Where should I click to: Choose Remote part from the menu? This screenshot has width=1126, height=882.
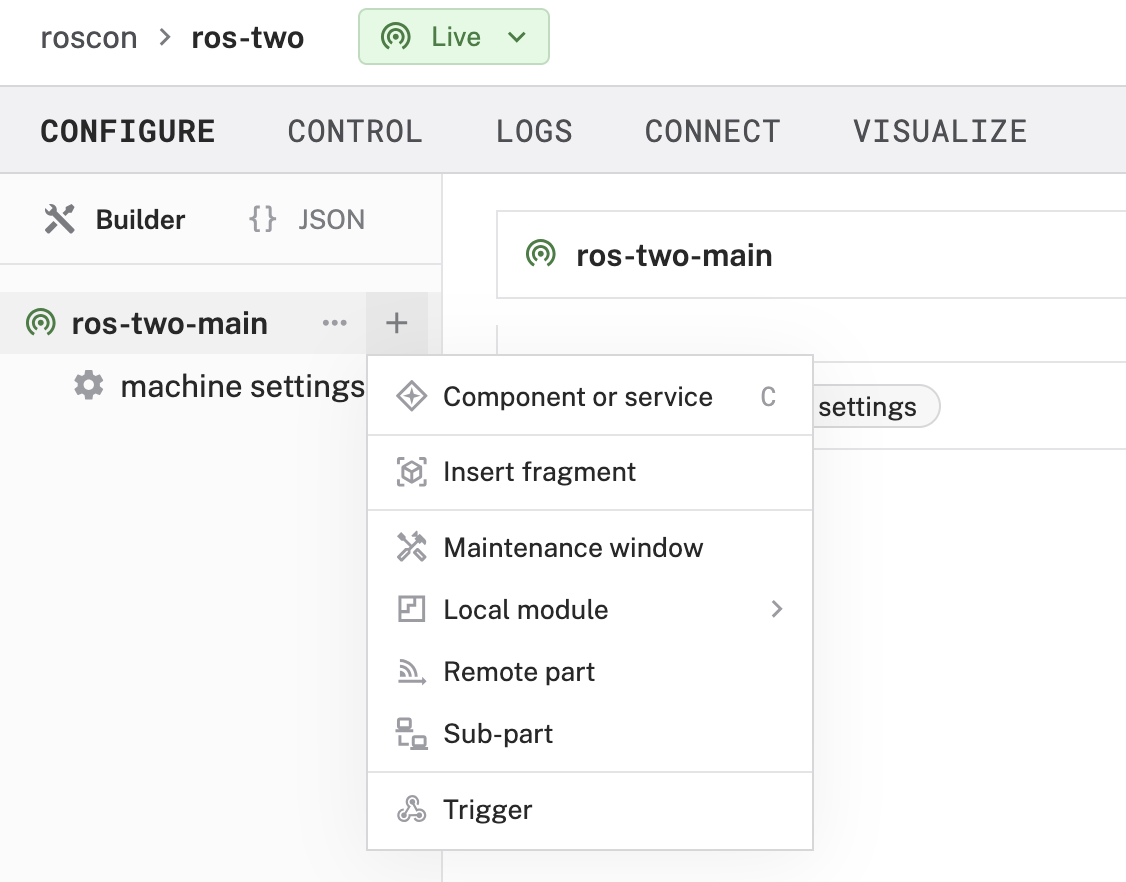(x=590, y=672)
